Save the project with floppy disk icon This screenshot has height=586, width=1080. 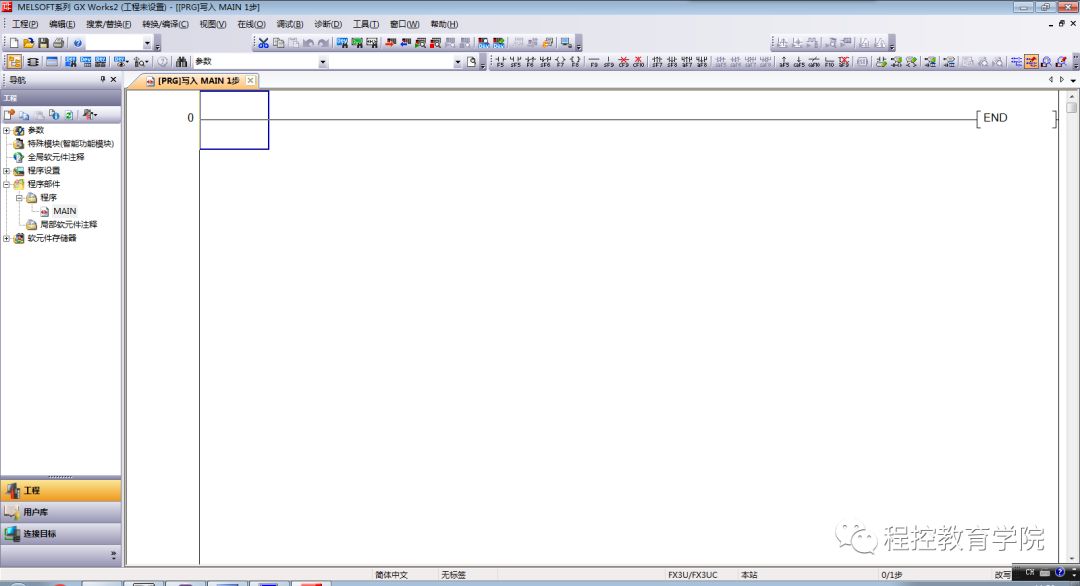pos(43,43)
